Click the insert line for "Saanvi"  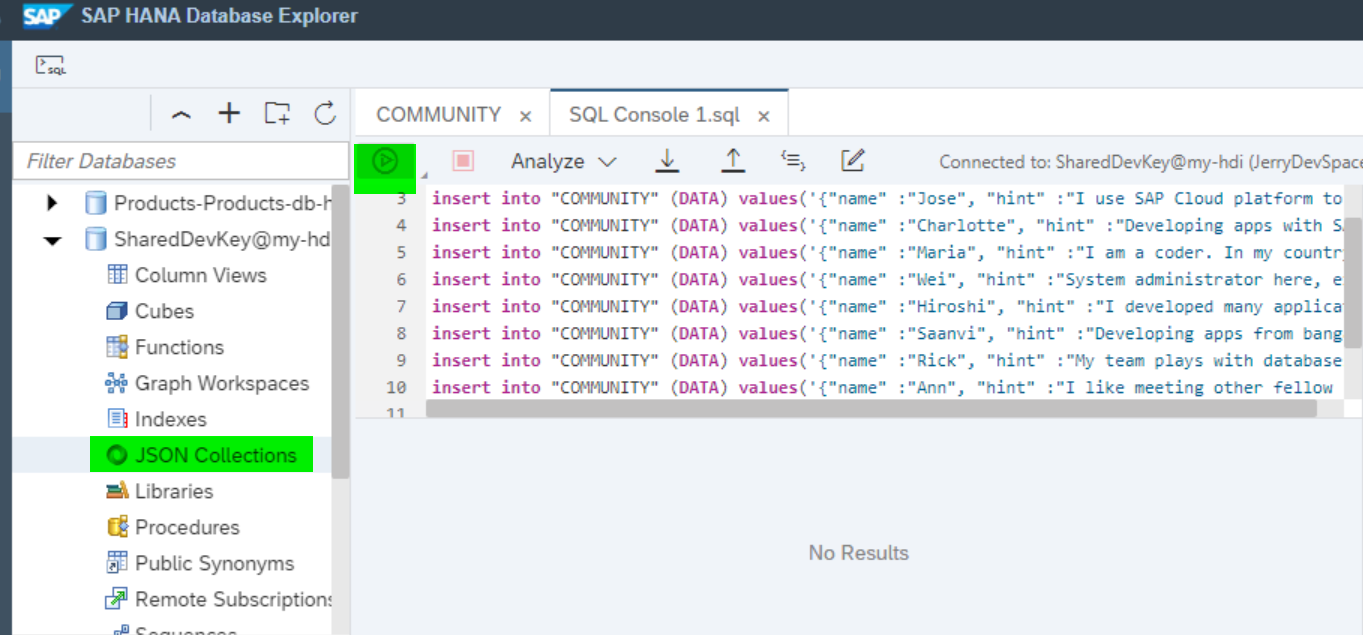point(887,333)
